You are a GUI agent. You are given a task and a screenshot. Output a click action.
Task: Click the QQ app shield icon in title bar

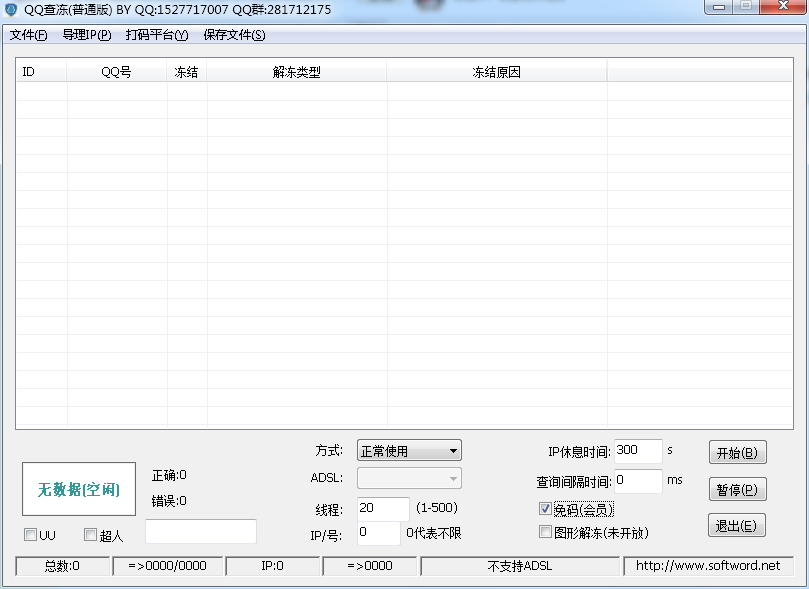pyautogui.click(x=11, y=9)
